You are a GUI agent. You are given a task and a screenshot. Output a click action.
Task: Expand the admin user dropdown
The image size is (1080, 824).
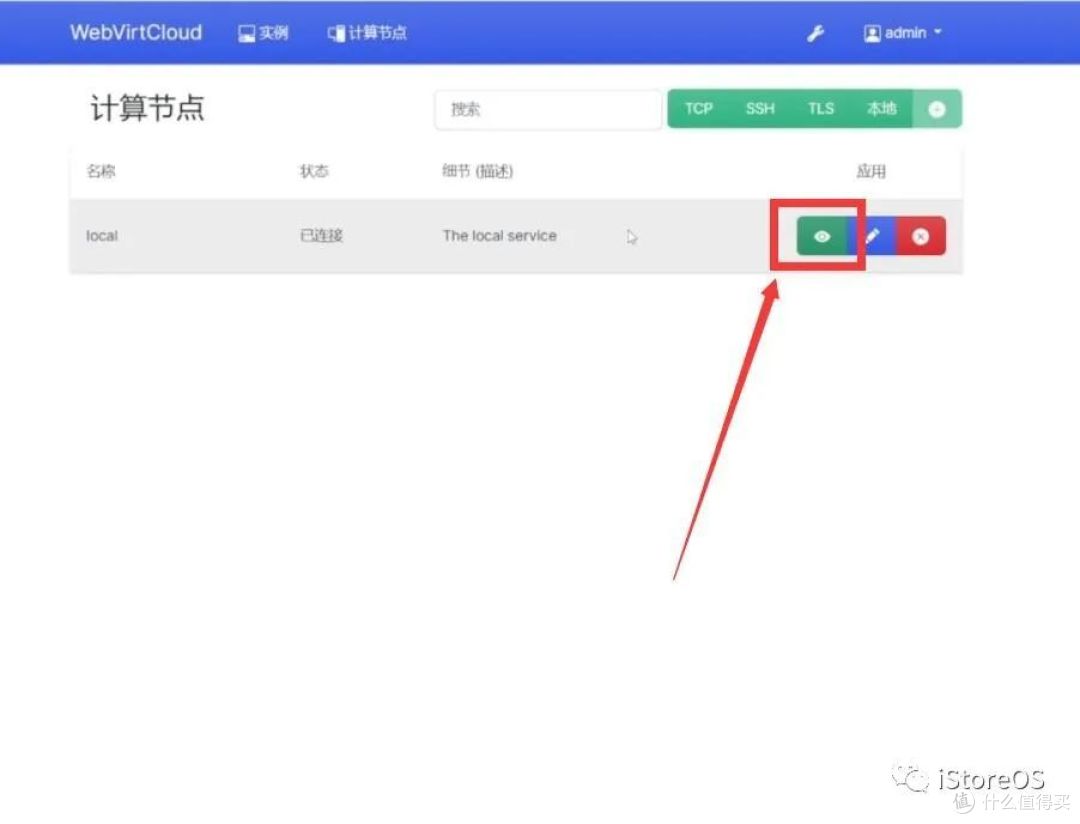click(x=902, y=33)
